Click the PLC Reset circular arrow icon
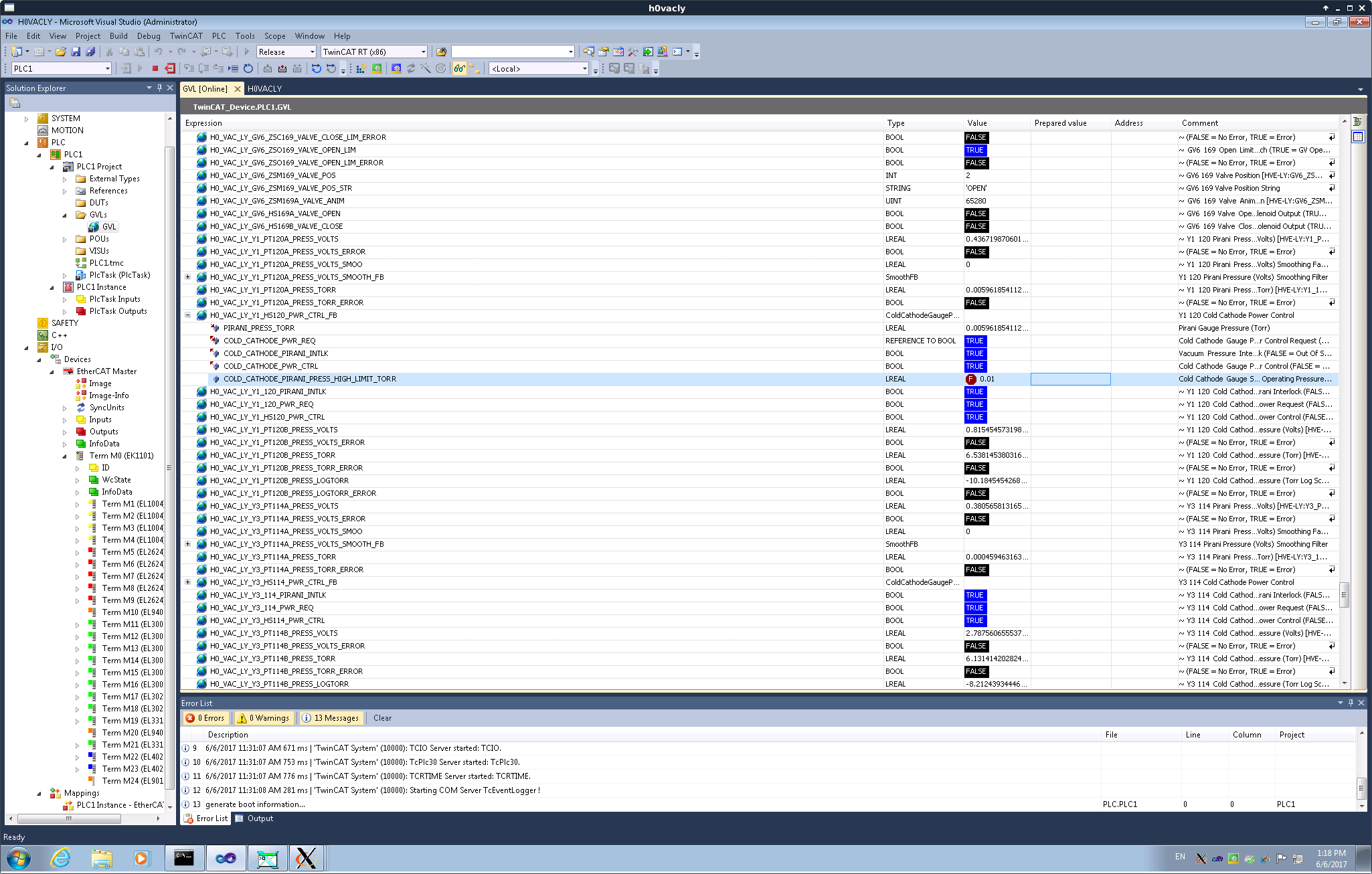This screenshot has width=1372, height=874. tap(248, 68)
